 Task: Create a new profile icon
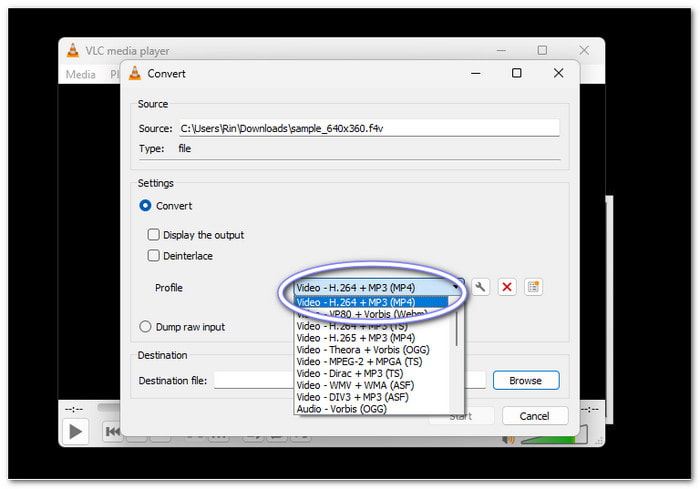[533, 287]
